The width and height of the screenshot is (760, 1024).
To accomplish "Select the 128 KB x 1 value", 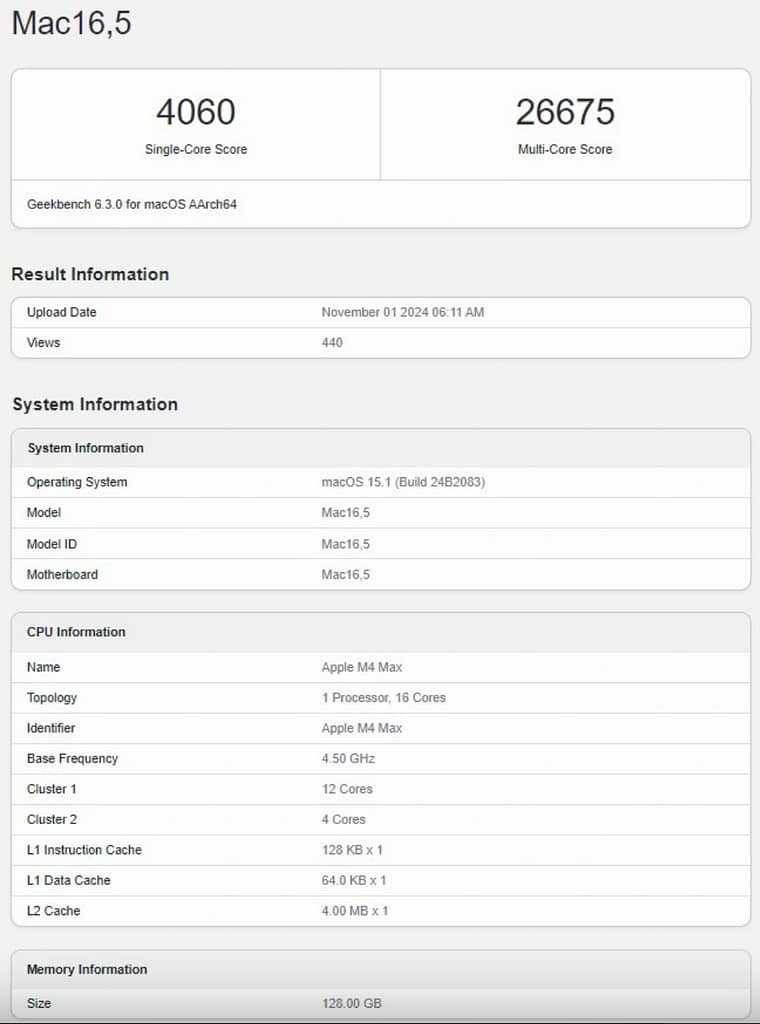I will coord(352,850).
